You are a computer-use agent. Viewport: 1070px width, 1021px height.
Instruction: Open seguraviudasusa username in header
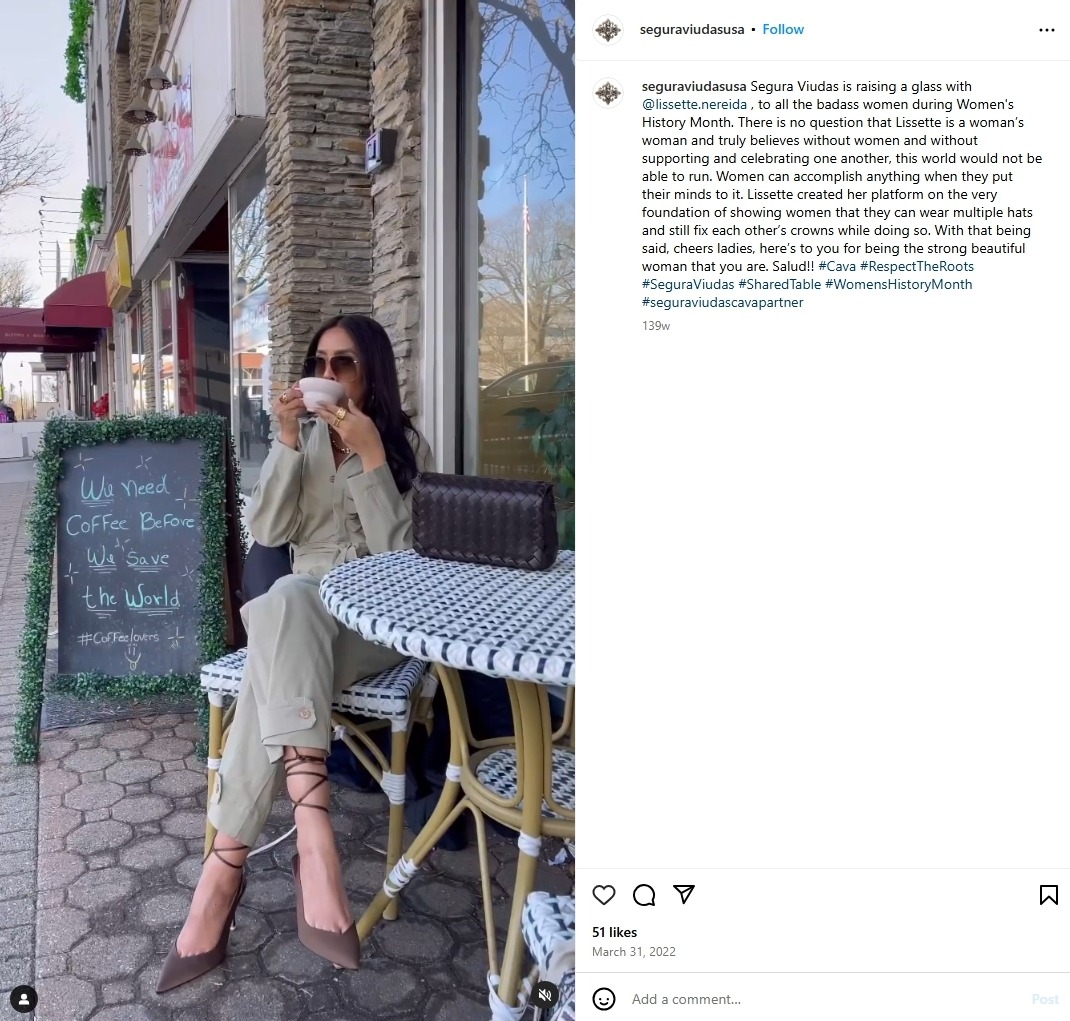point(691,29)
